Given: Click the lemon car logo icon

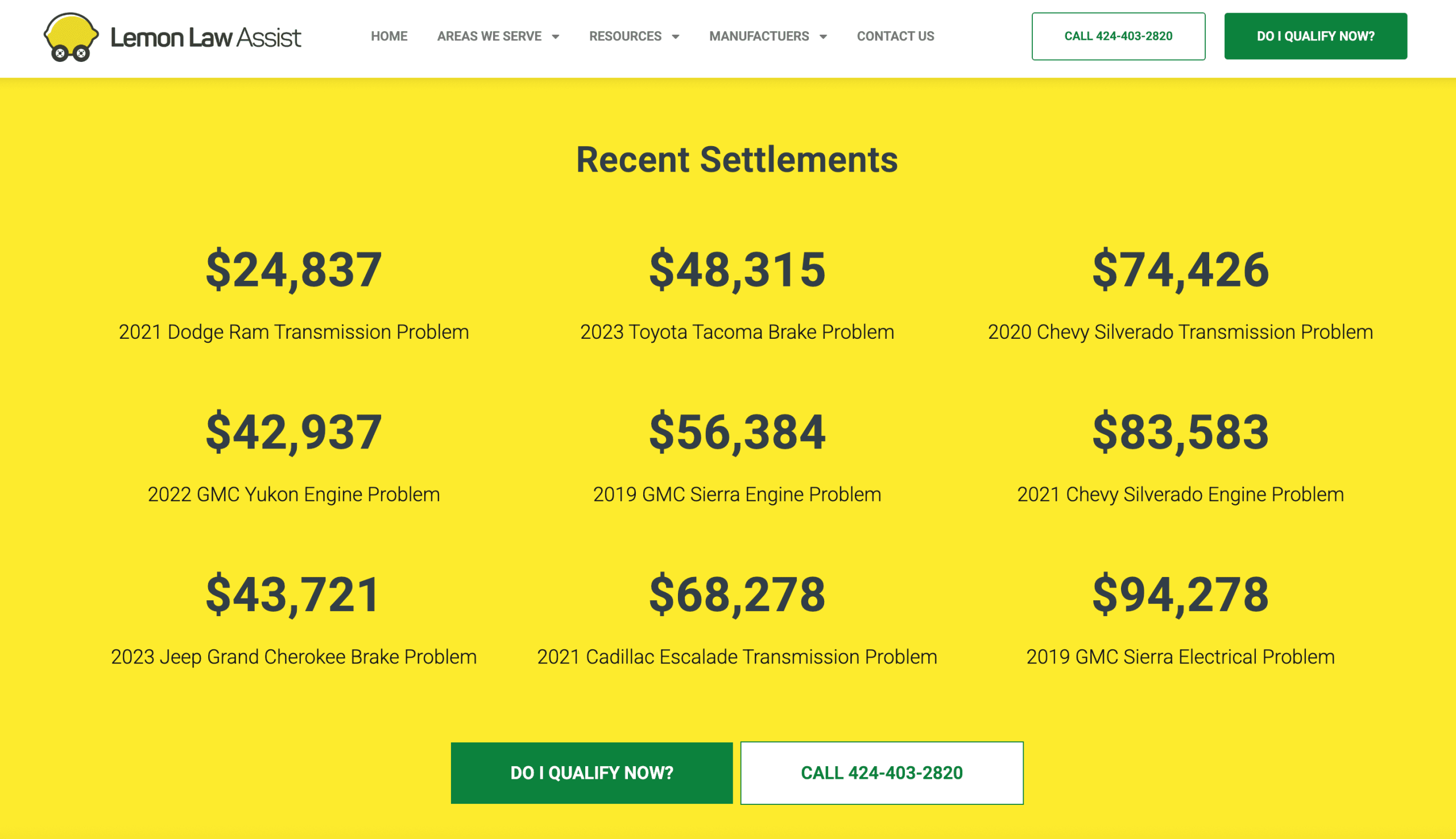Looking at the screenshot, I should pyautogui.click(x=71, y=37).
